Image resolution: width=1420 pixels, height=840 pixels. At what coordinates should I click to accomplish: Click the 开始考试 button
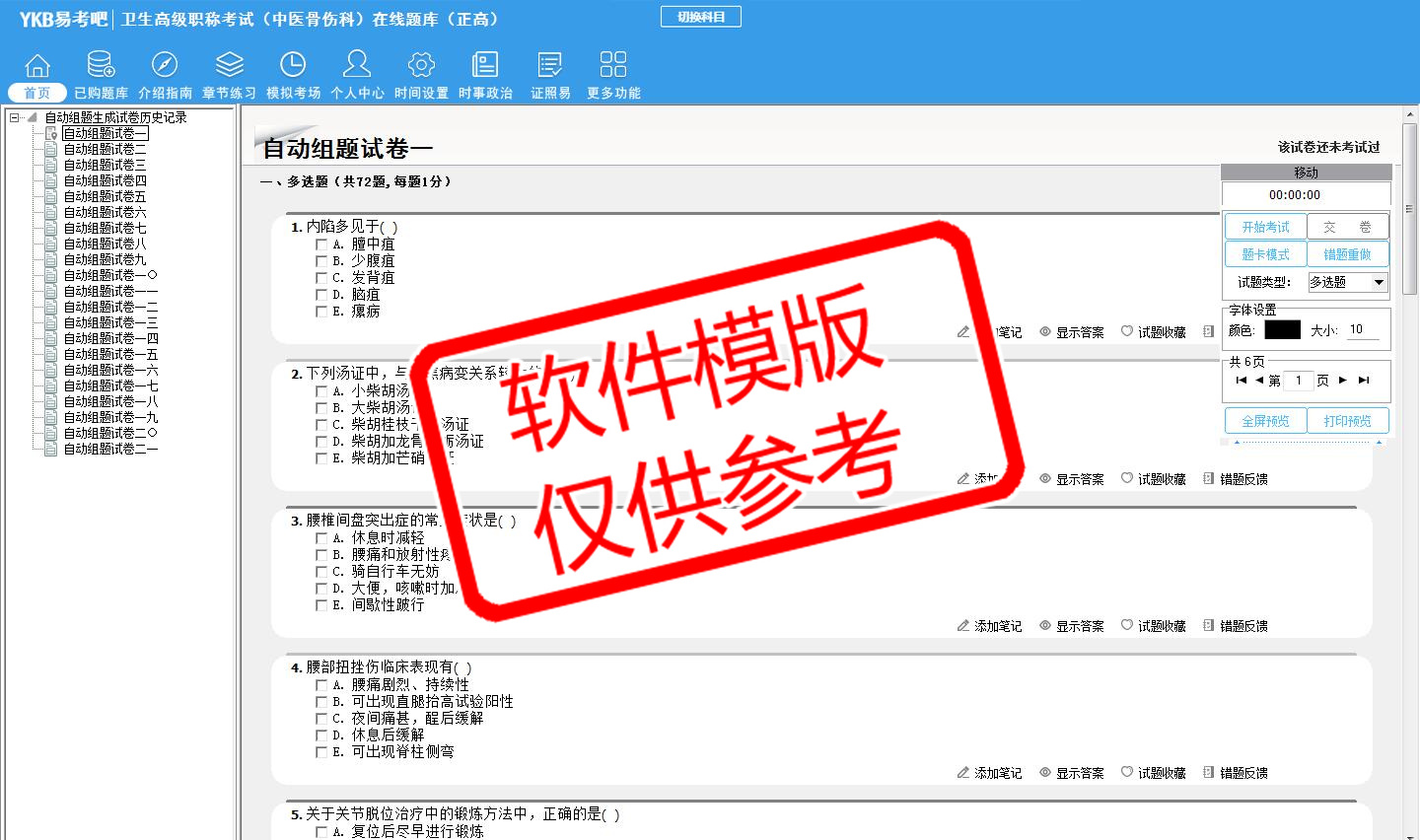coord(1265,227)
